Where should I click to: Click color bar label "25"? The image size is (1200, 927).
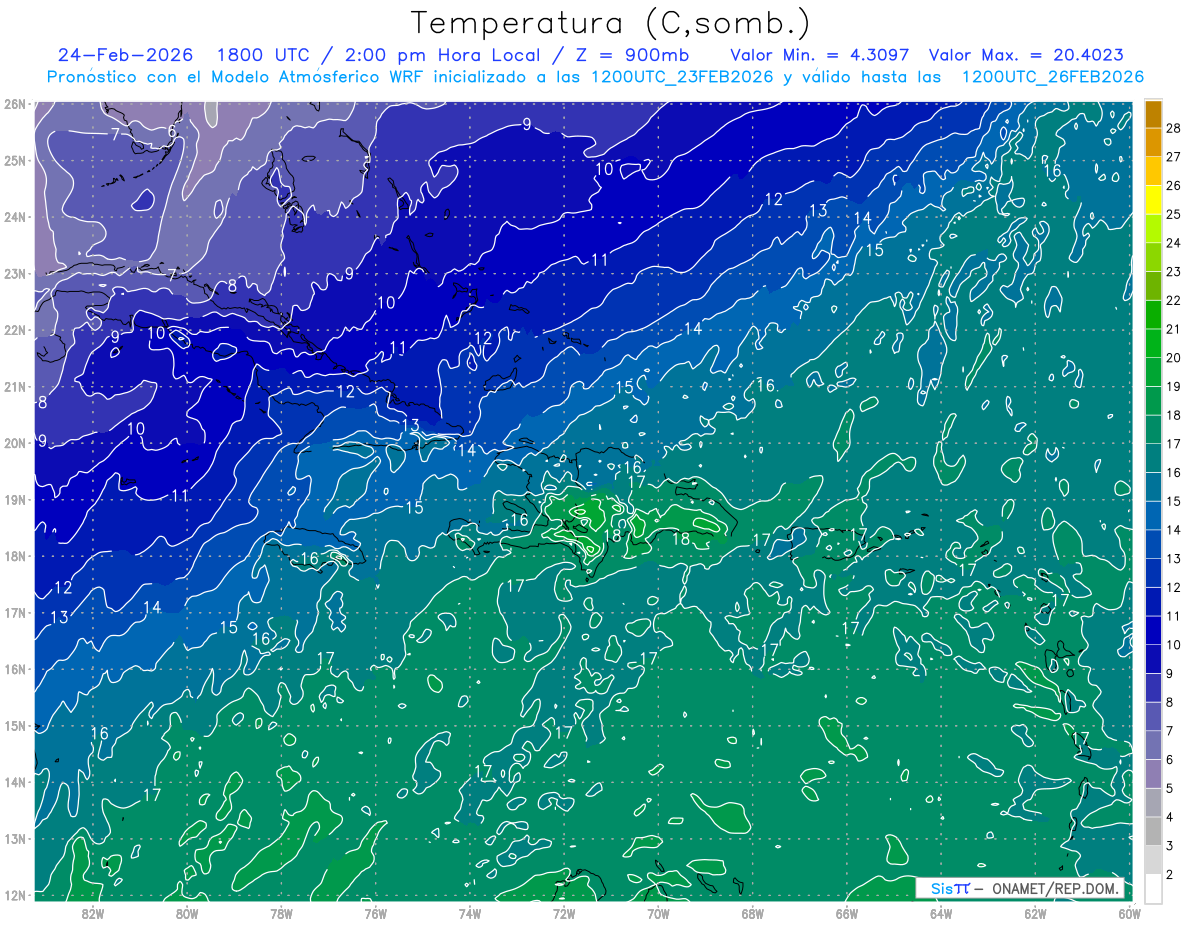click(1174, 213)
